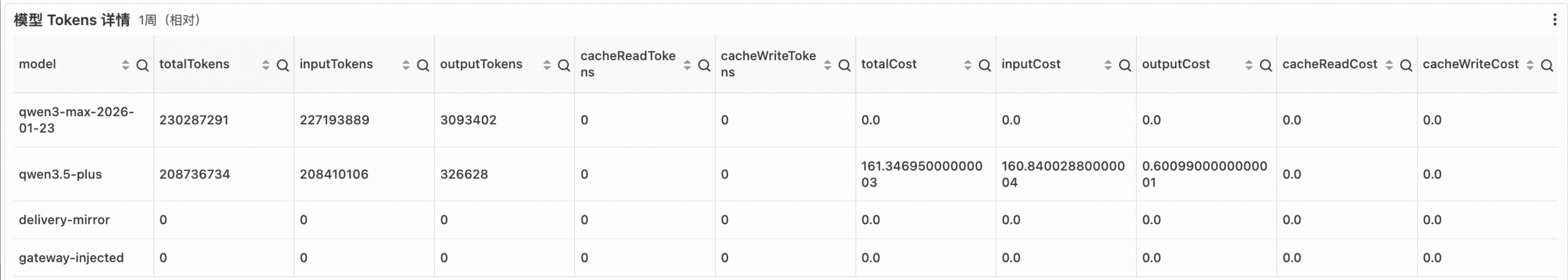Toggle sort order for outputTokens
1568x280 pixels.
[x=547, y=66]
